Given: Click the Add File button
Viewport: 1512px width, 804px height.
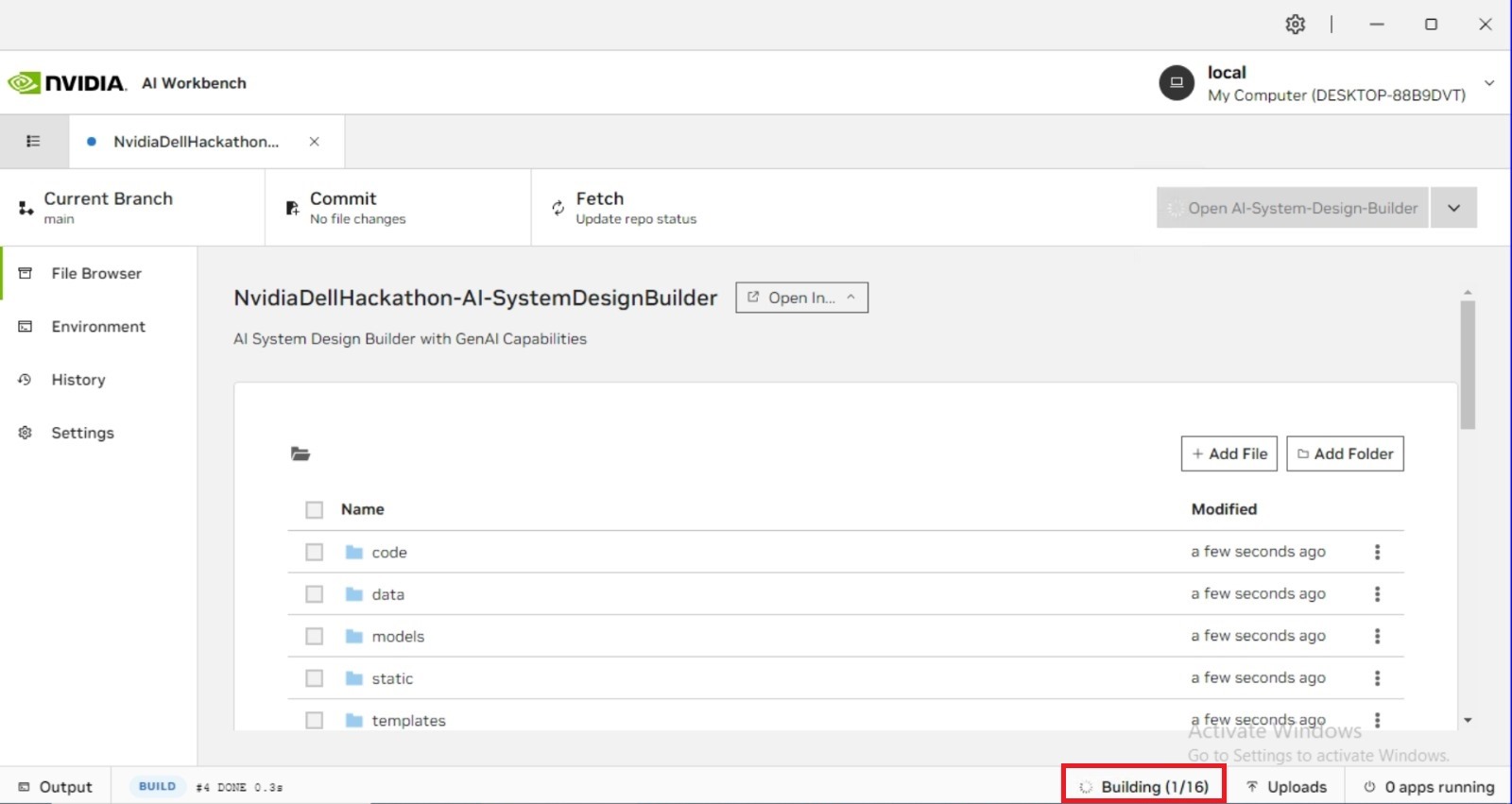Looking at the screenshot, I should point(1229,453).
